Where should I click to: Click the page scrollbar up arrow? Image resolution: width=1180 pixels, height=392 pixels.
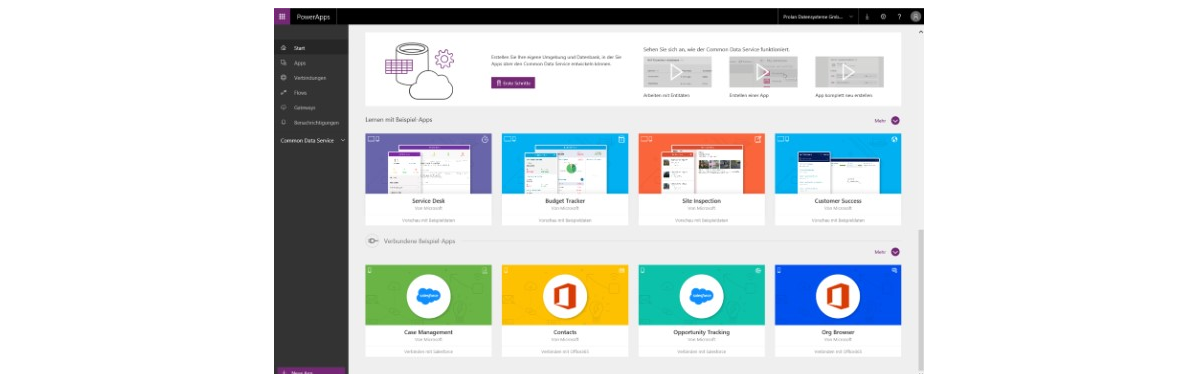(920, 33)
